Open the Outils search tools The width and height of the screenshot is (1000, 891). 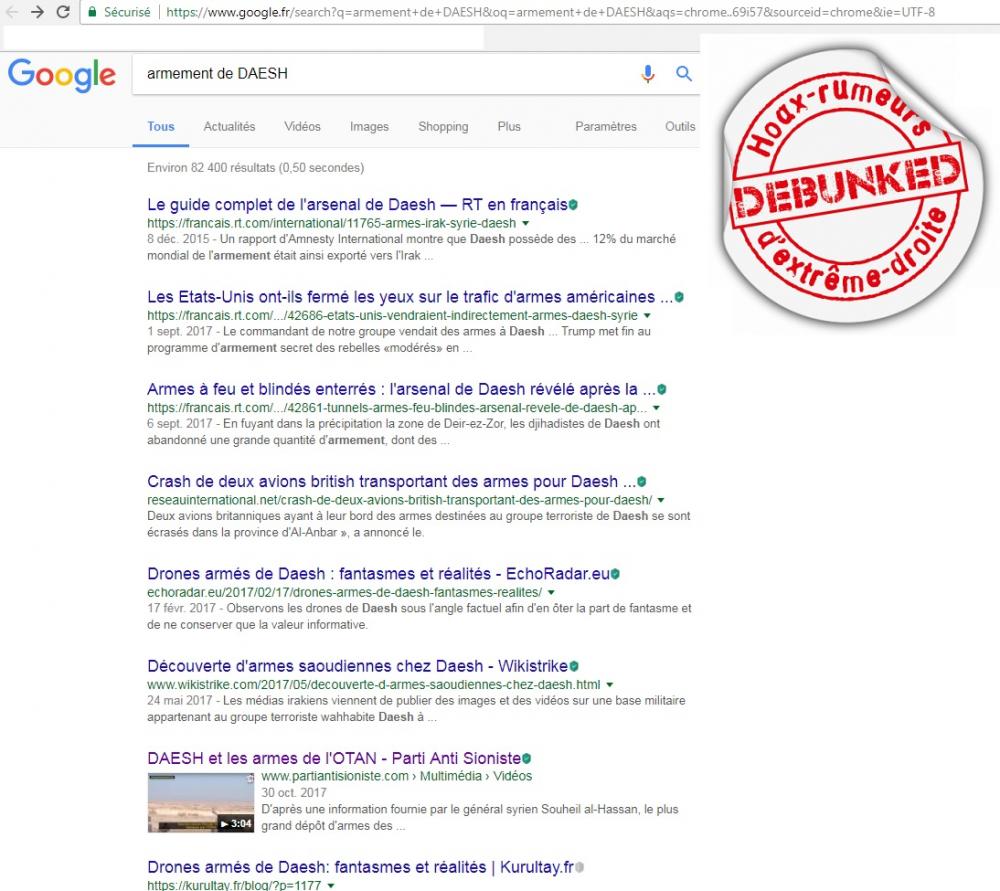coord(680,126)
